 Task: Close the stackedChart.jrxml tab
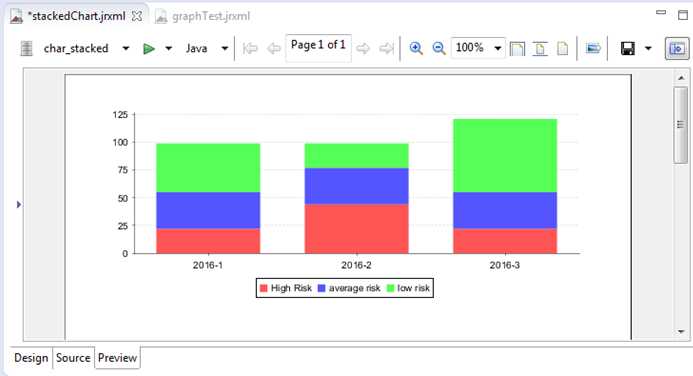point(137,16)
